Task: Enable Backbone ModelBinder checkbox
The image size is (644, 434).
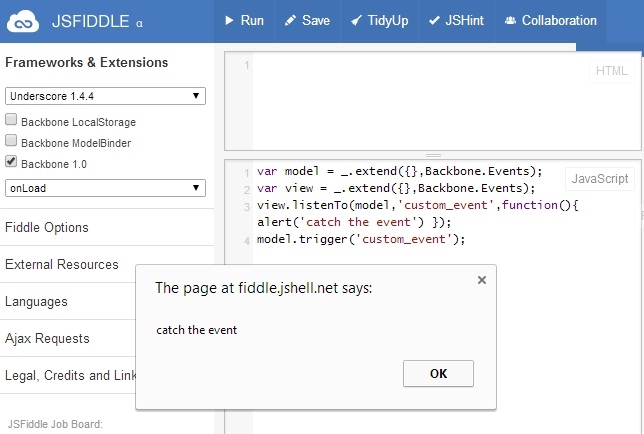Action: (11, 142)
